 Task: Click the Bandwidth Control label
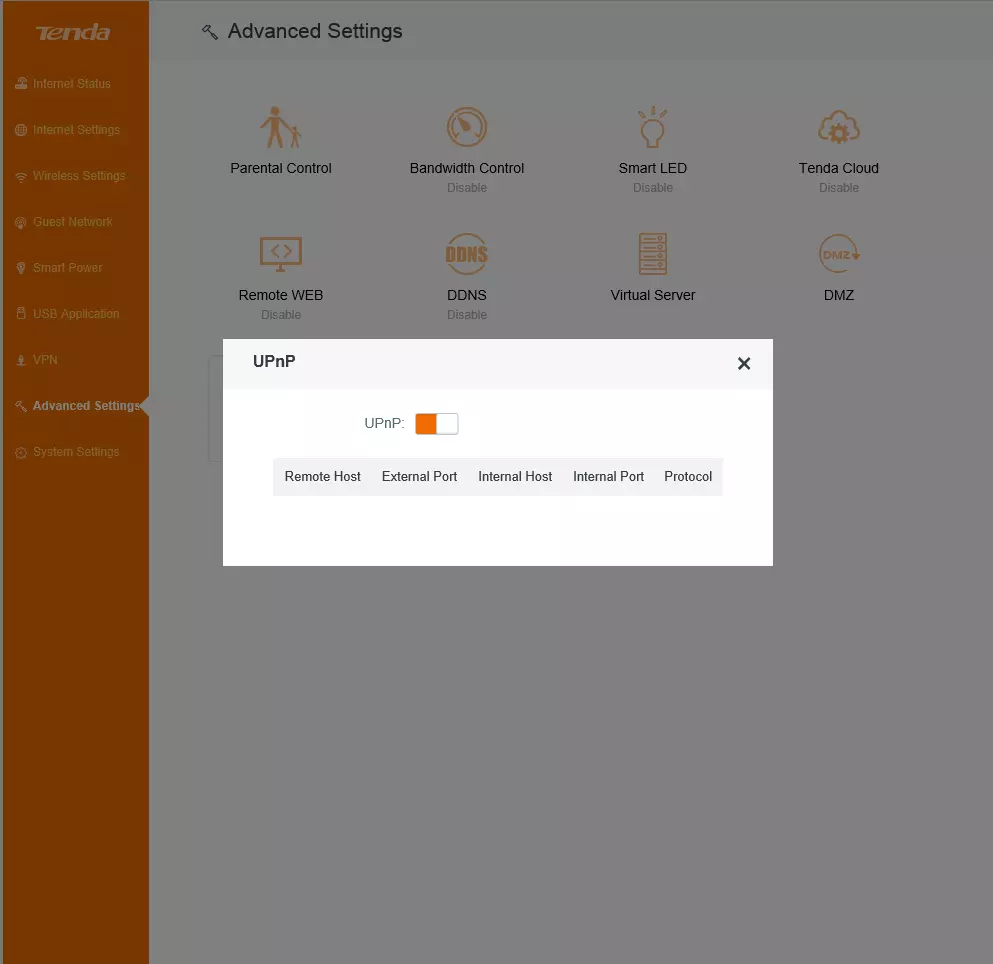467,168
